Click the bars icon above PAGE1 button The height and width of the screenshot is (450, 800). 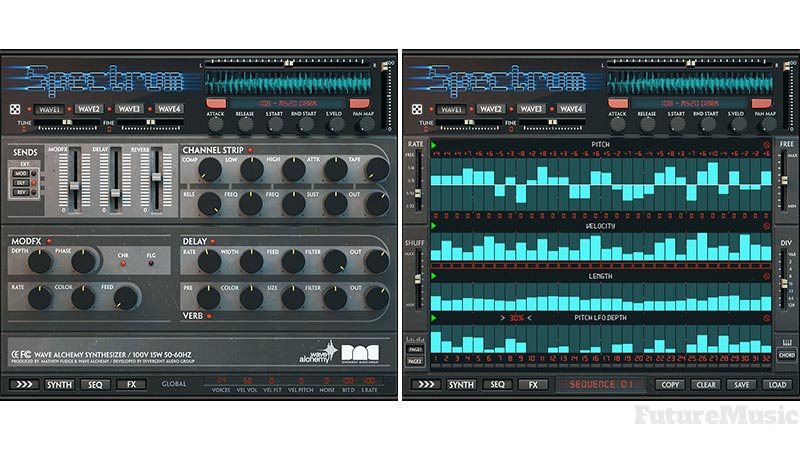click(x=415, y=339)
